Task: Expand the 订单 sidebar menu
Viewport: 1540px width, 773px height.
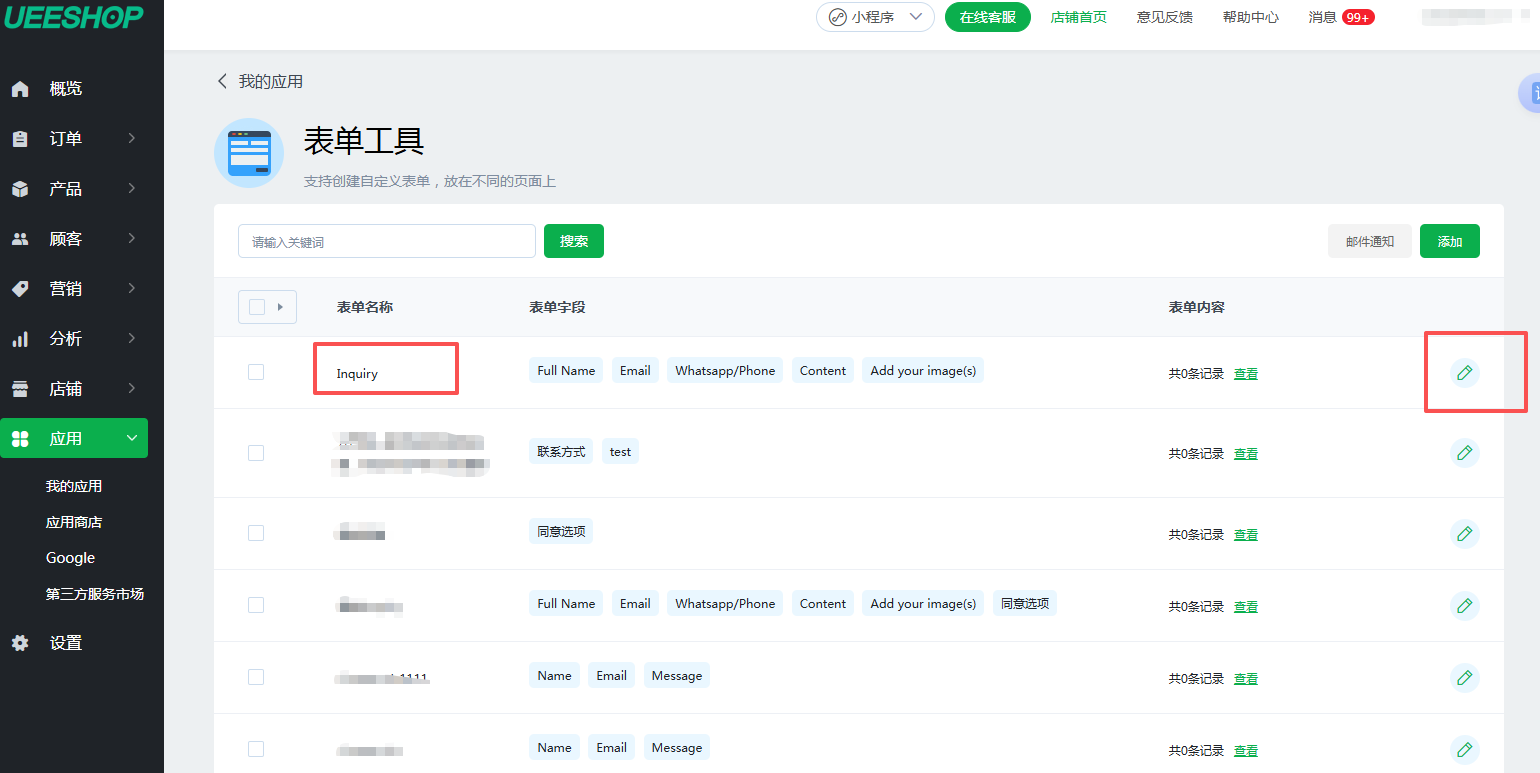Action: [74, 139]
